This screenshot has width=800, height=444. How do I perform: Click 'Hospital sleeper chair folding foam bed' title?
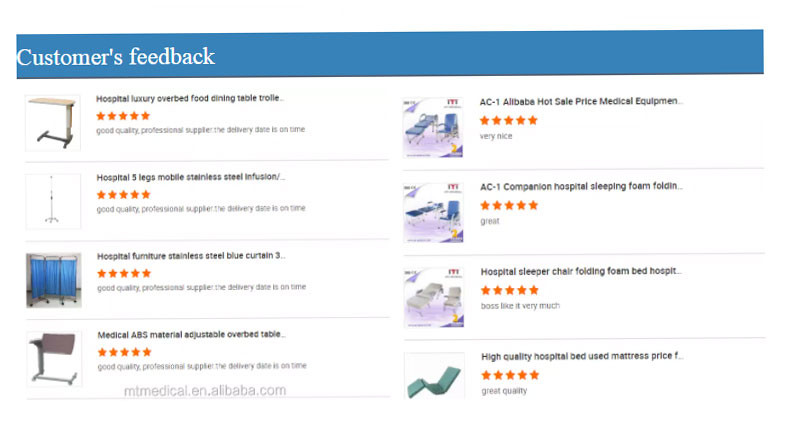581,271
